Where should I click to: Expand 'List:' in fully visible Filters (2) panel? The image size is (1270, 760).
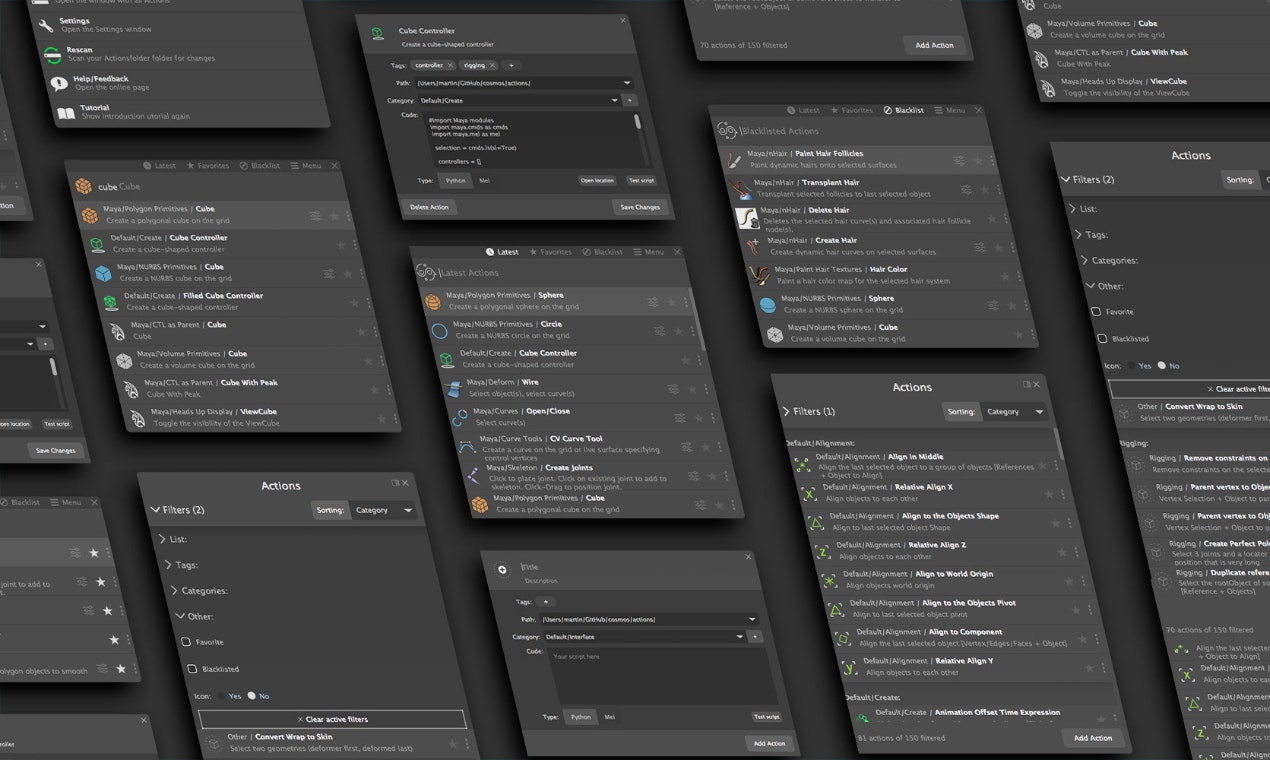[x=163, y=539]
